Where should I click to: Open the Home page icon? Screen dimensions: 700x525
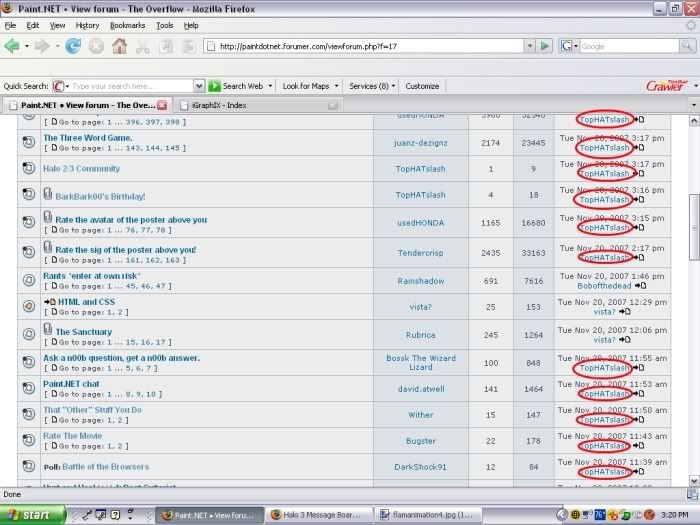(x=119, y=46)
